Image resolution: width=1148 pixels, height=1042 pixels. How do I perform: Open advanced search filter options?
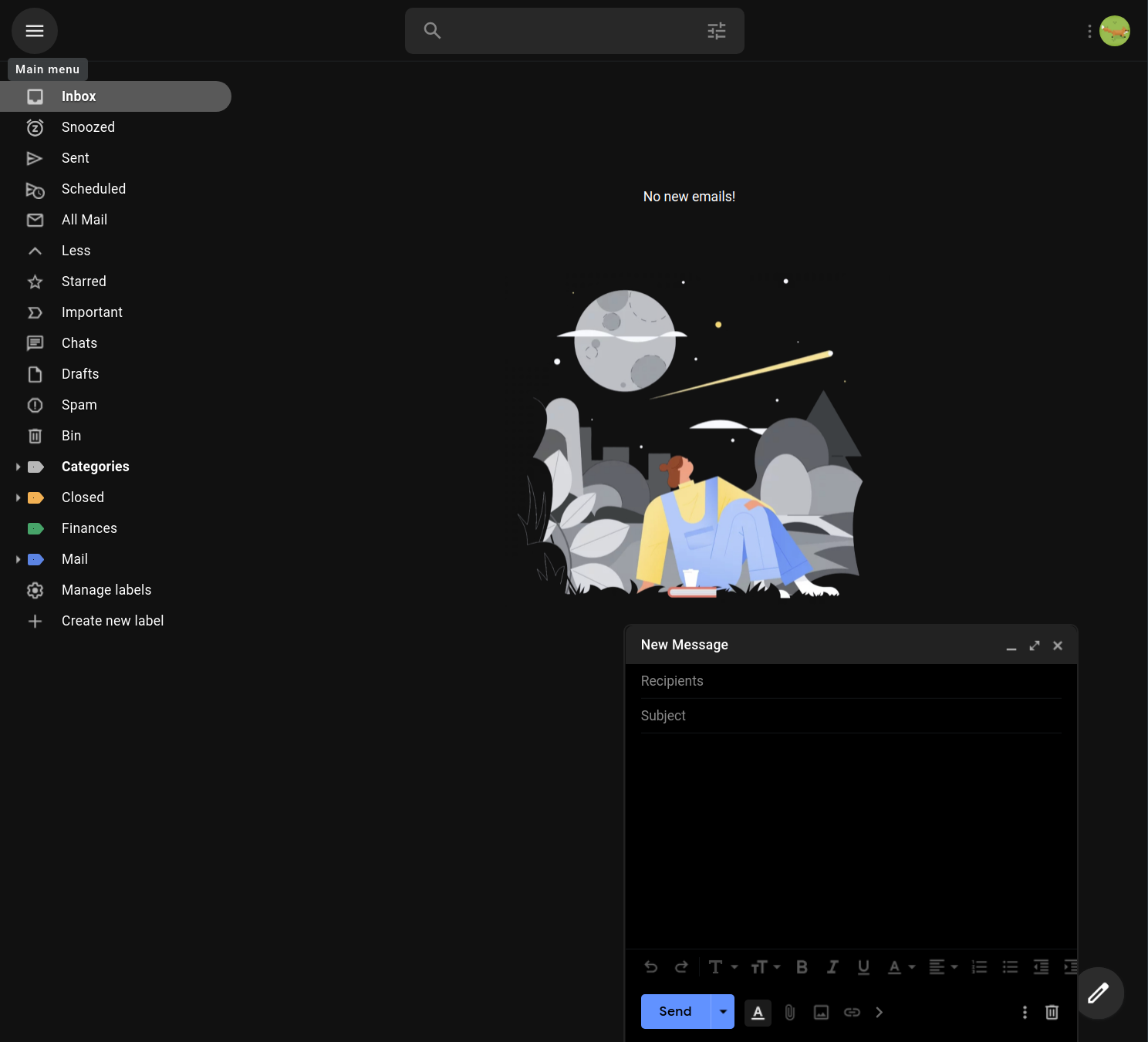click(717, 31)
